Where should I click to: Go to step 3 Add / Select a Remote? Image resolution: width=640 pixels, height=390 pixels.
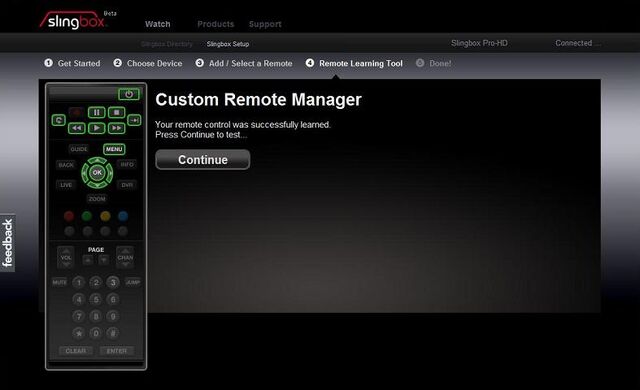pos(244,63)
